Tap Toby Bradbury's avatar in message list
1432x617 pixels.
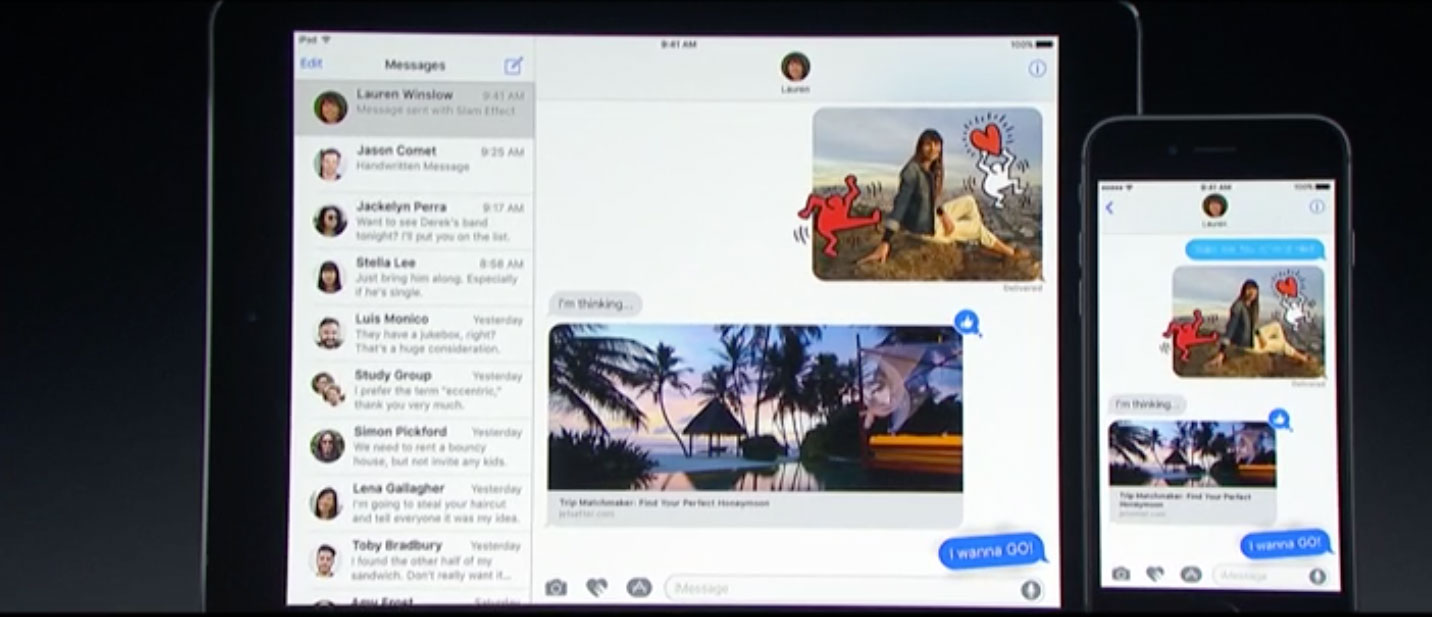click(x=324, y=560)
